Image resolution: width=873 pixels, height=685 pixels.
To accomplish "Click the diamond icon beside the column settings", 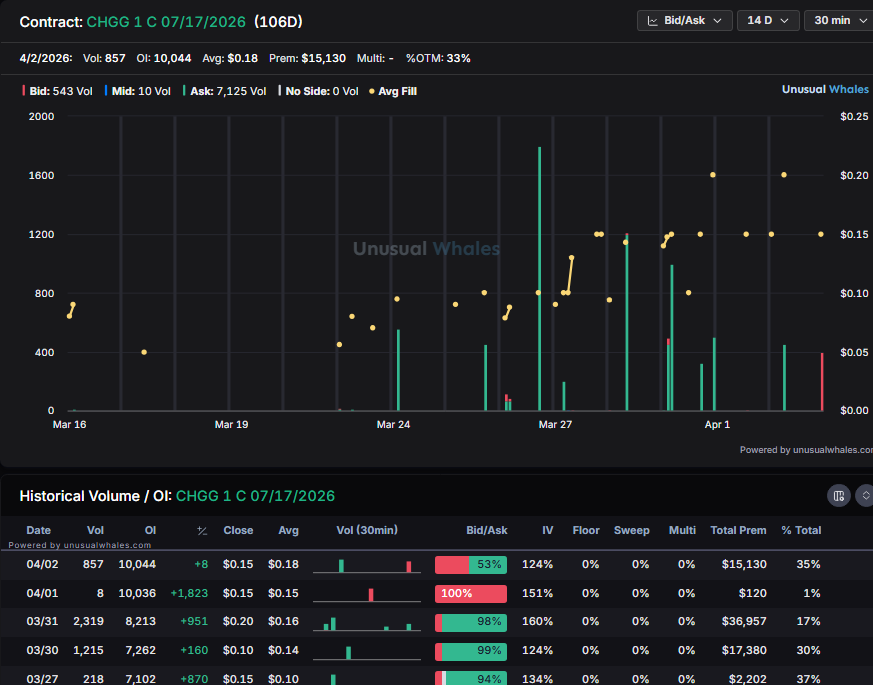I will click(866, 495).
